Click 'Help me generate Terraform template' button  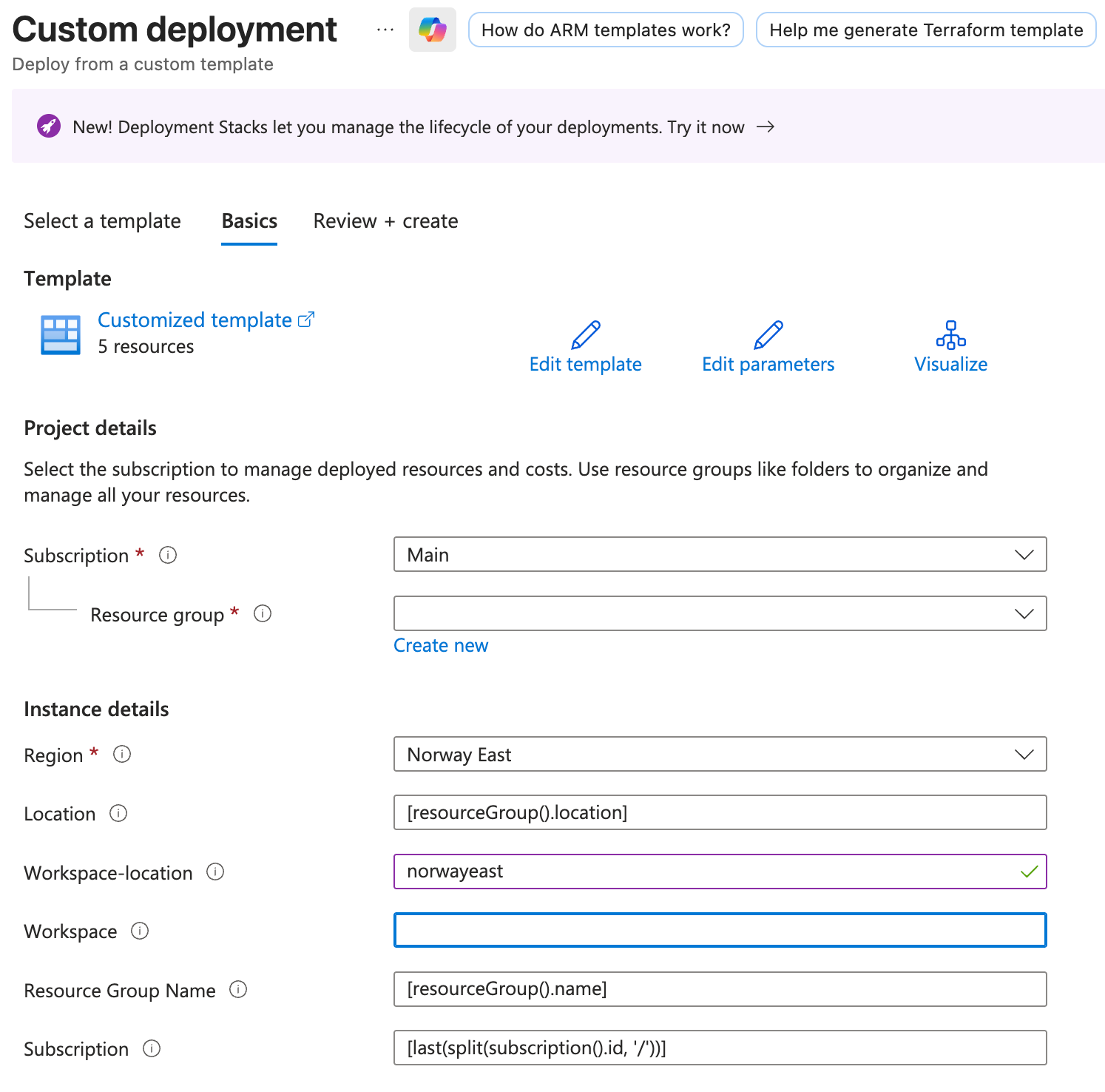[x=926, y=30]
